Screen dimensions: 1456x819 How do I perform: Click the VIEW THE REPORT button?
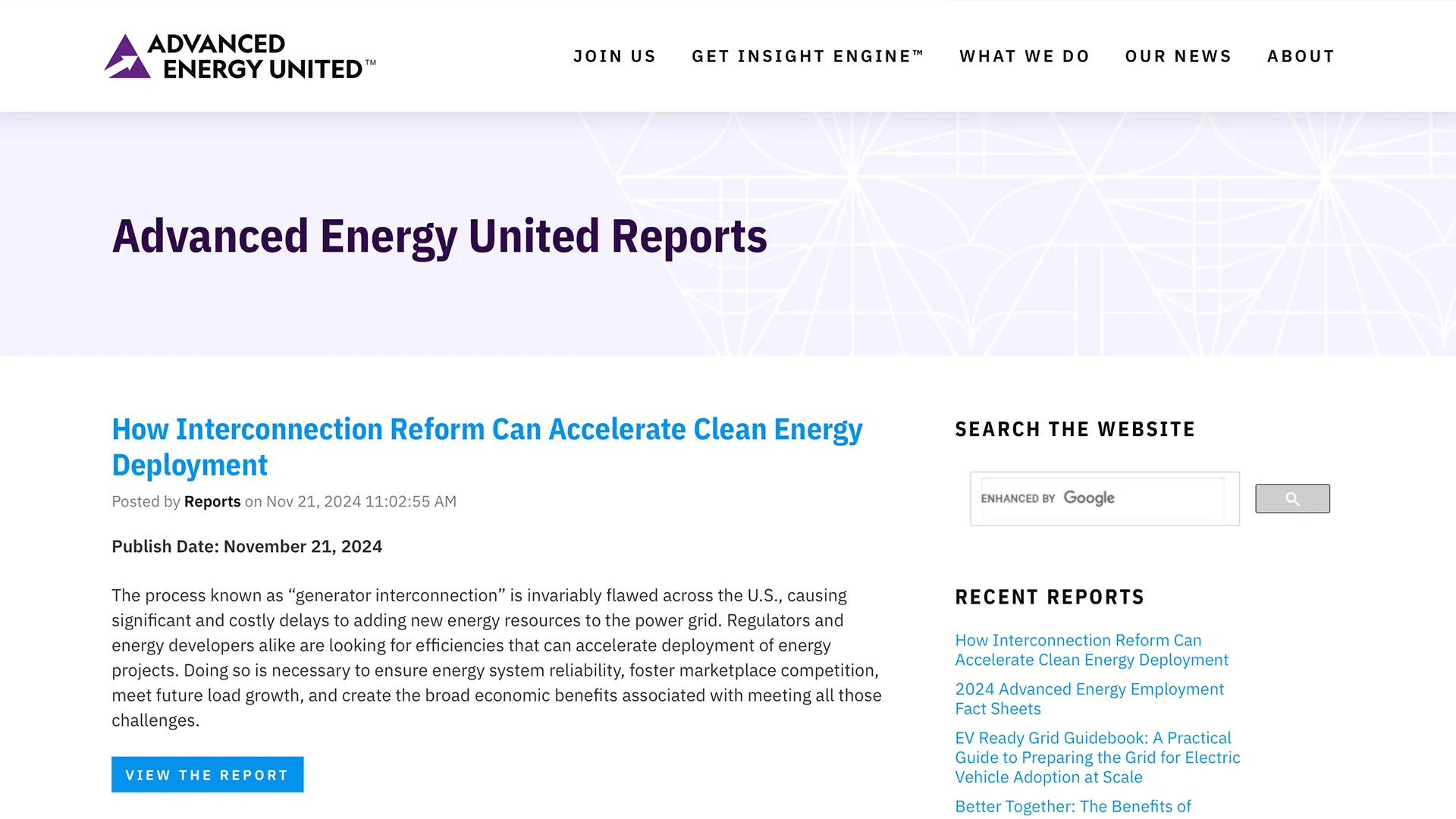tap(207, 774)
